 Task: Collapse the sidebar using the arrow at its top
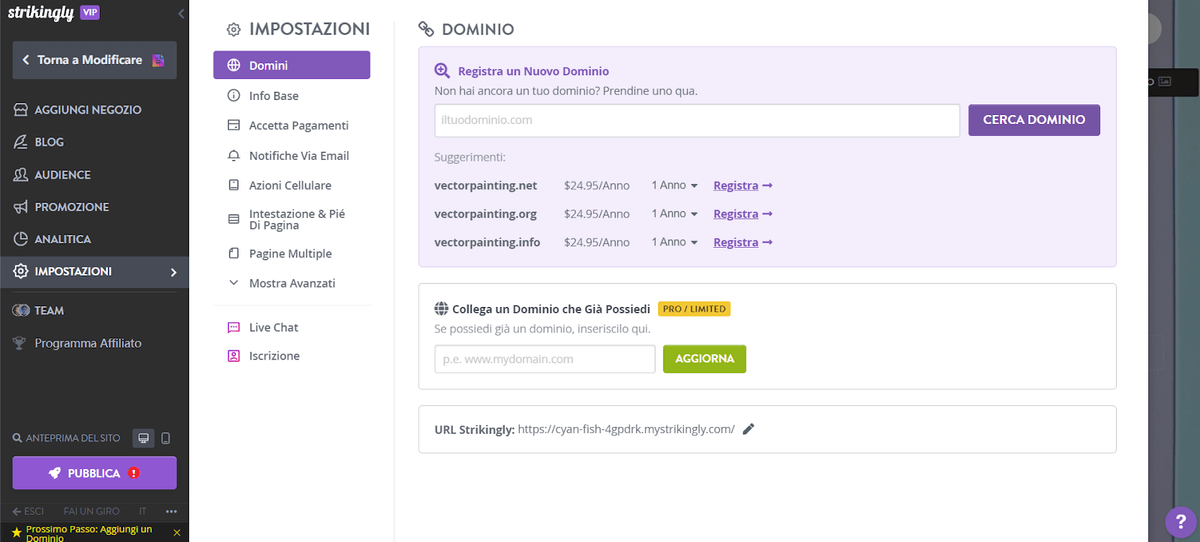[181, 14]
